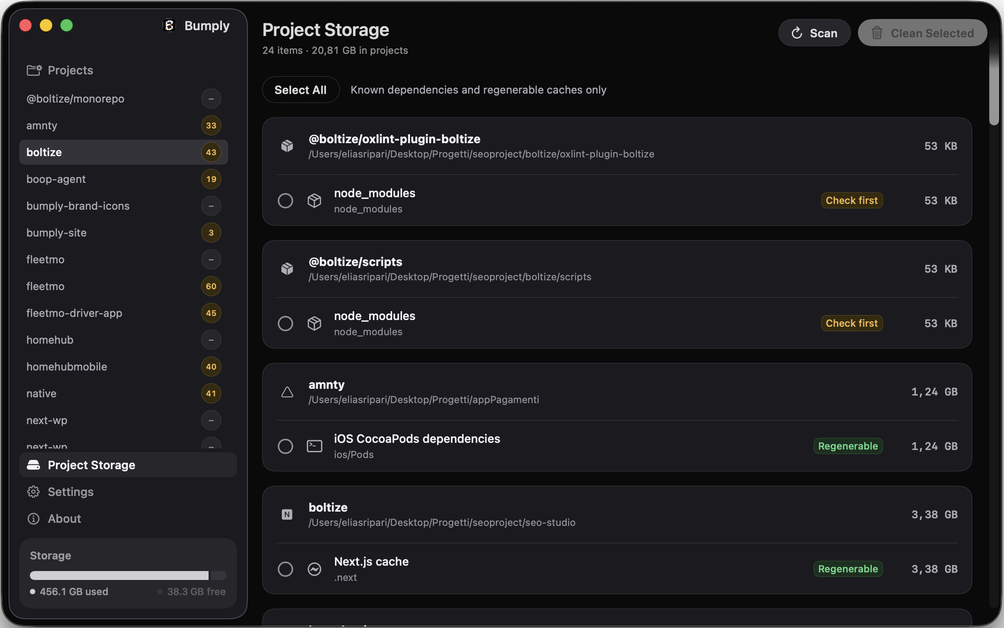
Task: Click the Settings gear icon
Action: tap(33, 492)
